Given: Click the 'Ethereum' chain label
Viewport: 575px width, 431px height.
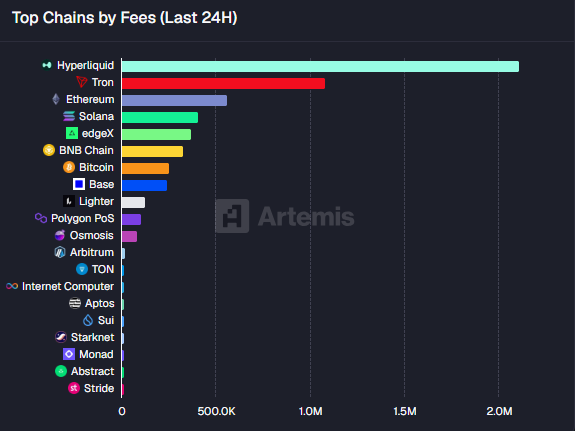Looking at the screenshot, I should (90, 99).
